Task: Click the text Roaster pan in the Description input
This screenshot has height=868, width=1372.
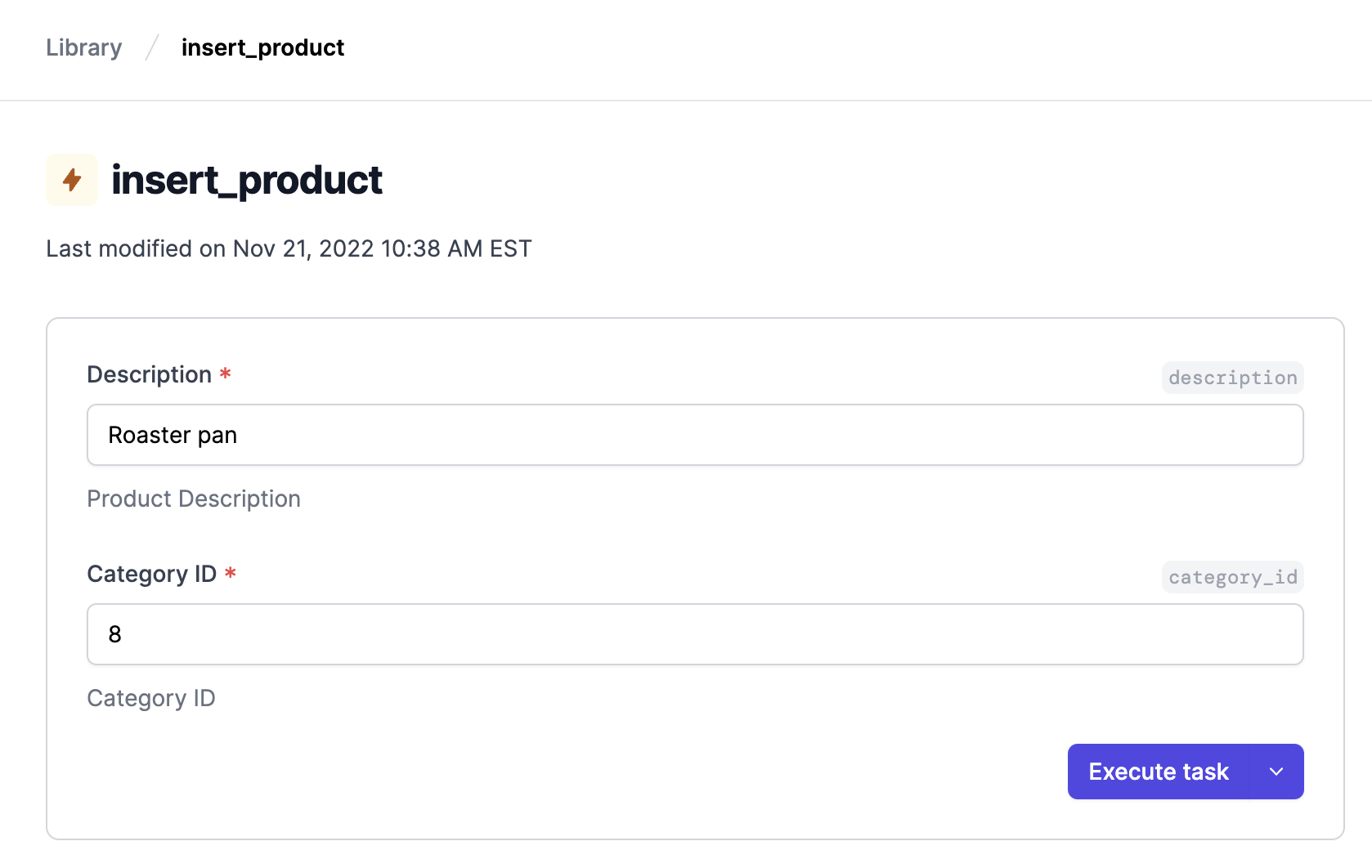Action: 173,435
